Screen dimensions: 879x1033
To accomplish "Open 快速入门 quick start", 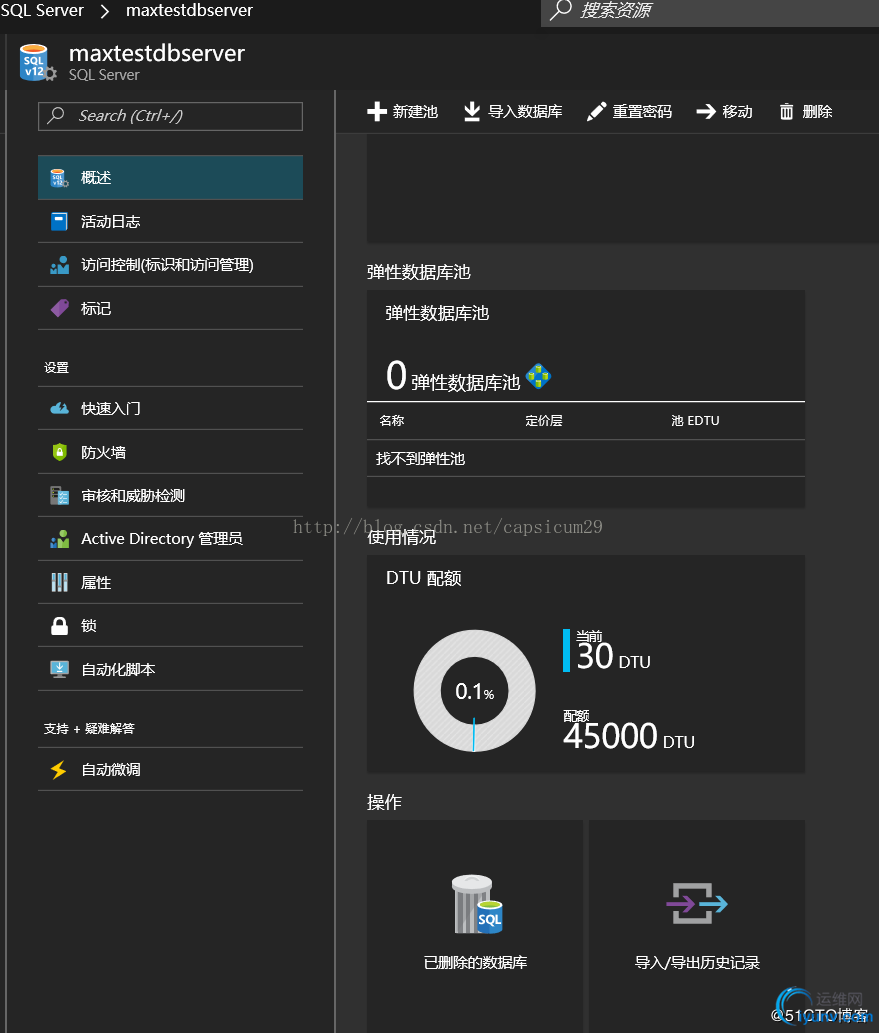I will [x=171, y=408].
